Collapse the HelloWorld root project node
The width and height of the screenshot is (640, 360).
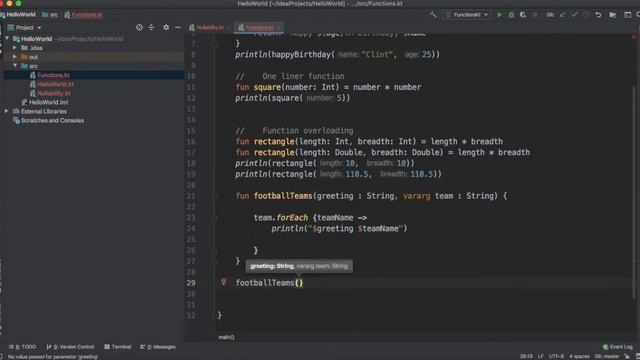(x=7, y=38)
